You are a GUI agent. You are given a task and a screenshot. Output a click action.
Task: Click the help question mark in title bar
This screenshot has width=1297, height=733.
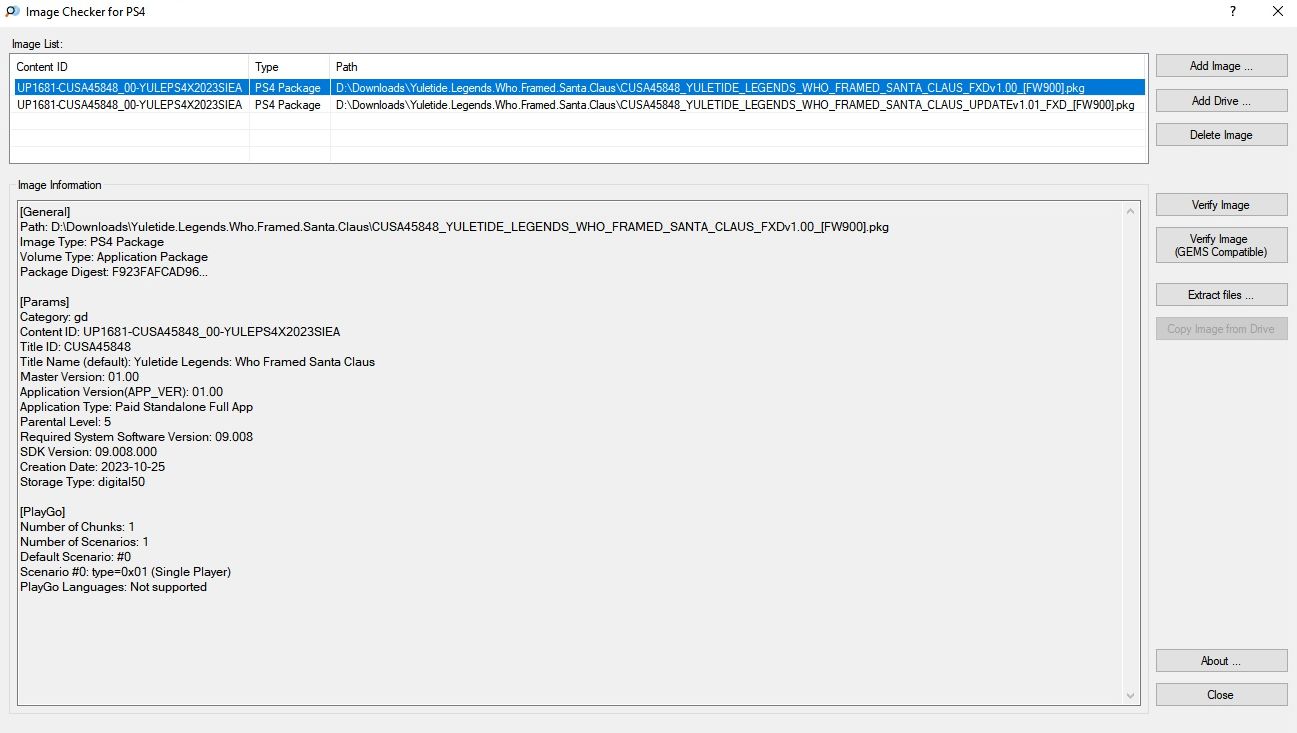1232,12
